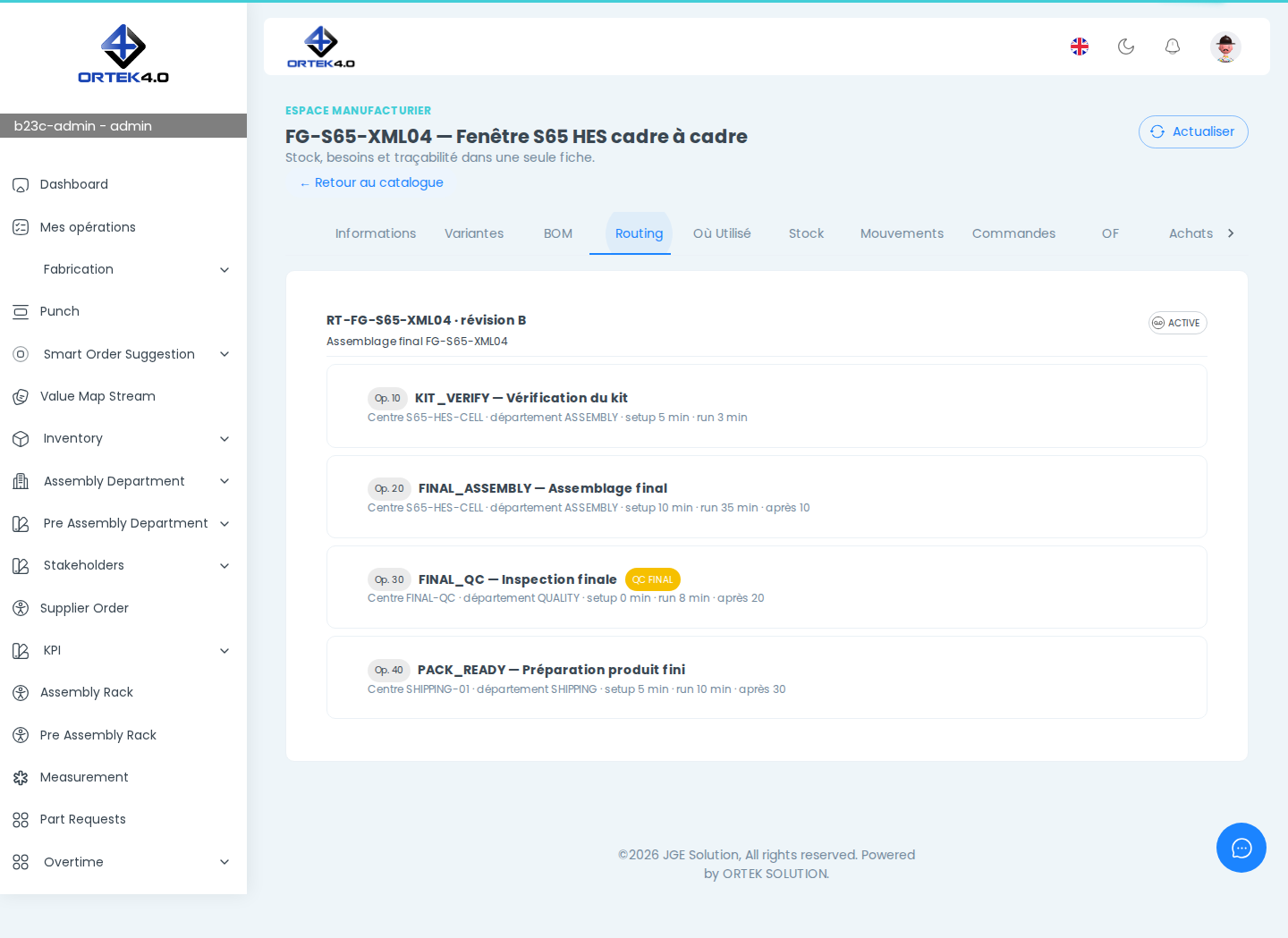Open Supplier Order page

coord(84,608)
